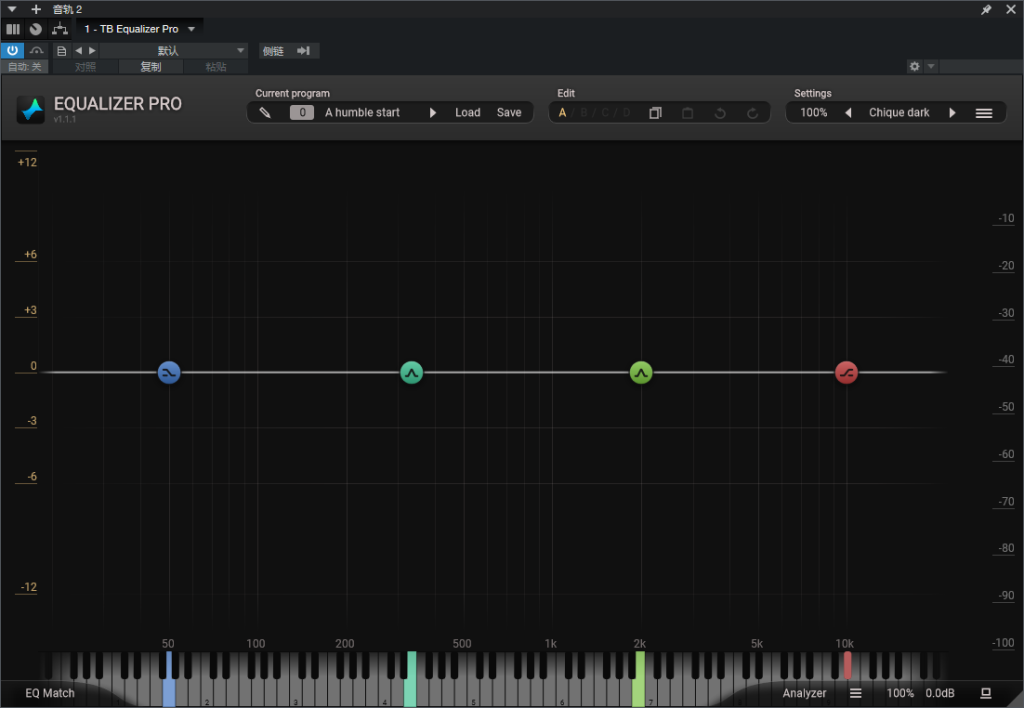Select the green peak band node at 2k
Screen dimensions: 1024x708
coord(641,372)
